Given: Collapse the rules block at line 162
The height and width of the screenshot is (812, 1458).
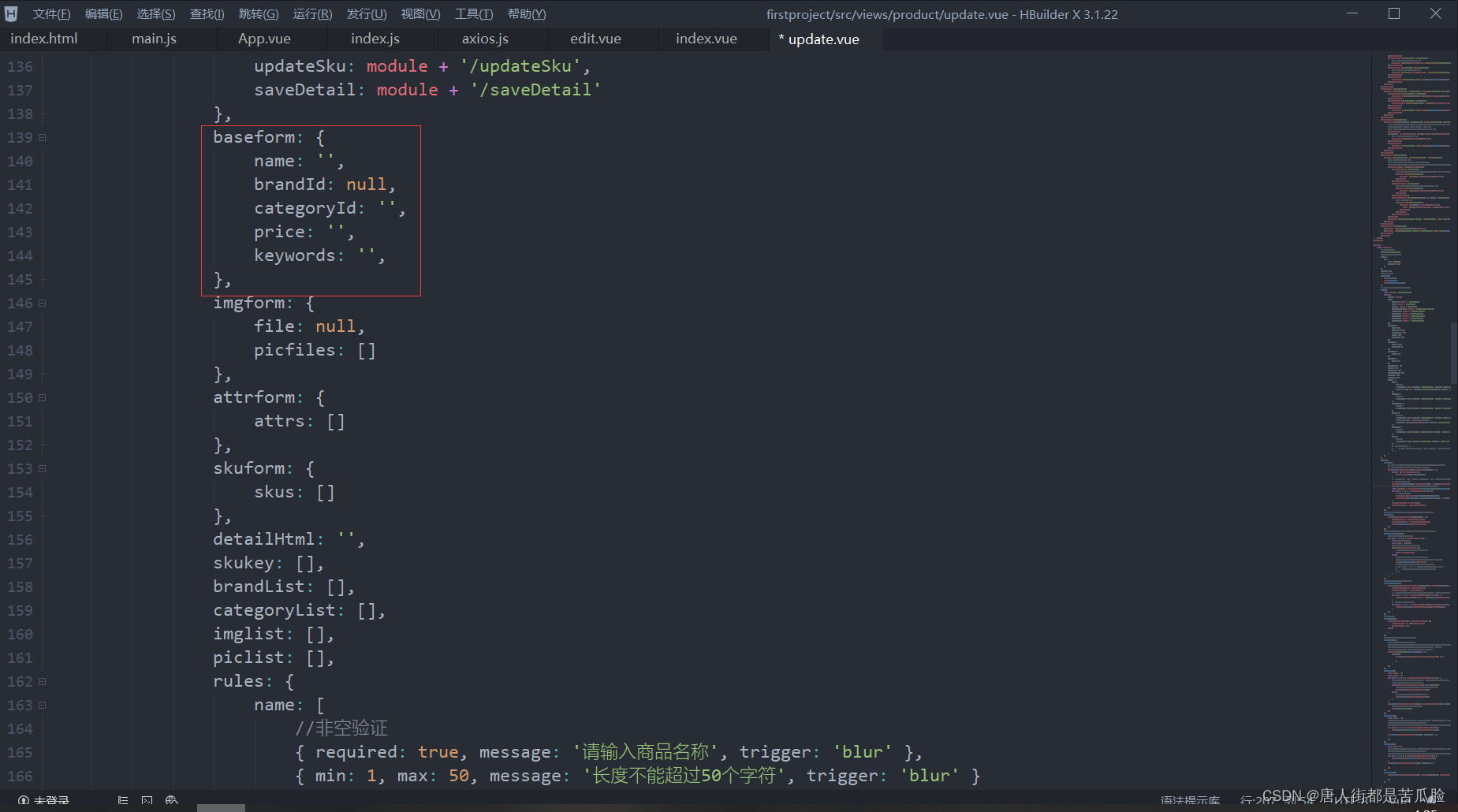Looking at the screenshot, I should point(43,681).
